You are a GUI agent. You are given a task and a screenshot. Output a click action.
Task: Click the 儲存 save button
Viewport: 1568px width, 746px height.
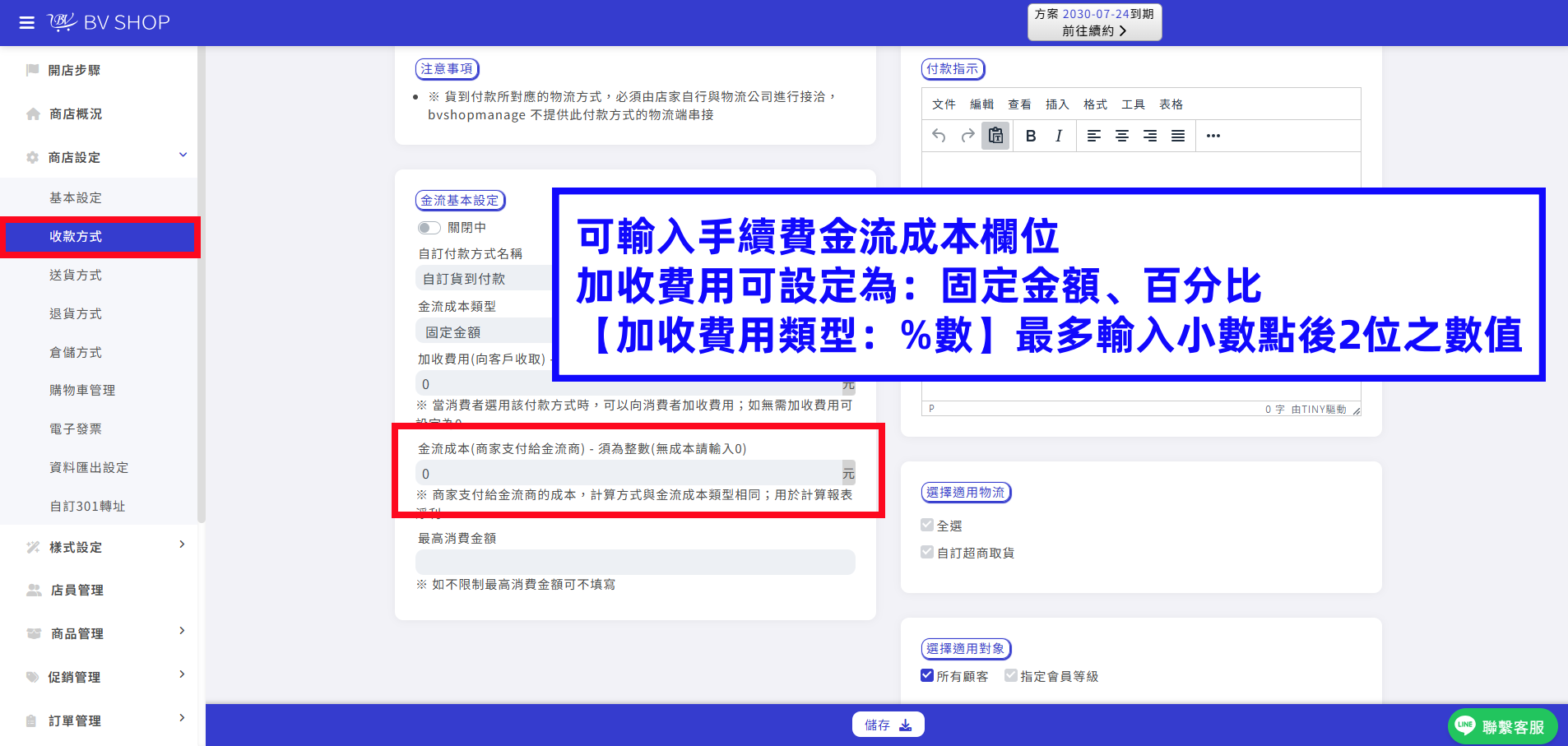point(888,725)
